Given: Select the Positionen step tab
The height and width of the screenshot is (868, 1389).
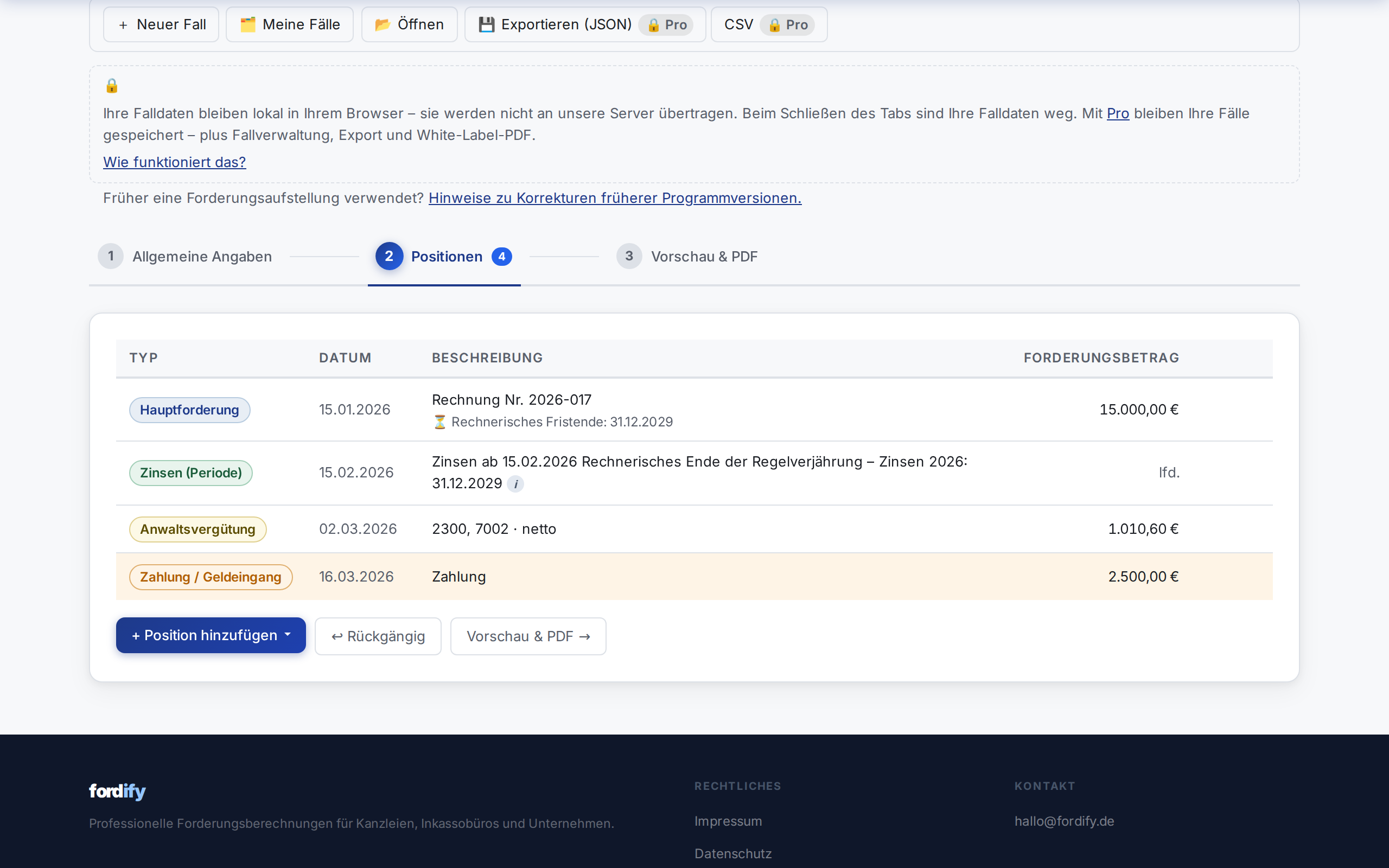Looking at the screenshot, I should pyautogui.click(x=444, y=256).
